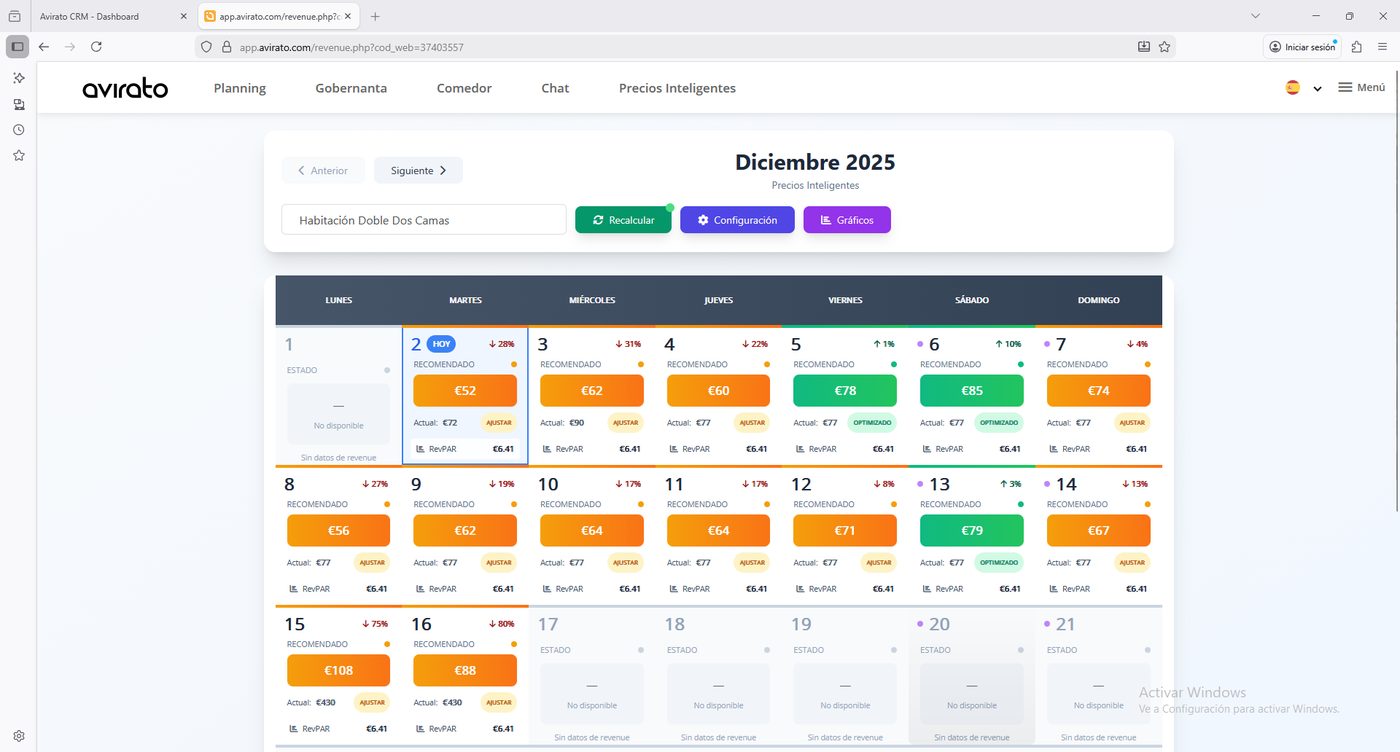
Task: Click the €85 green price on day 6
Action: [972, 390]
